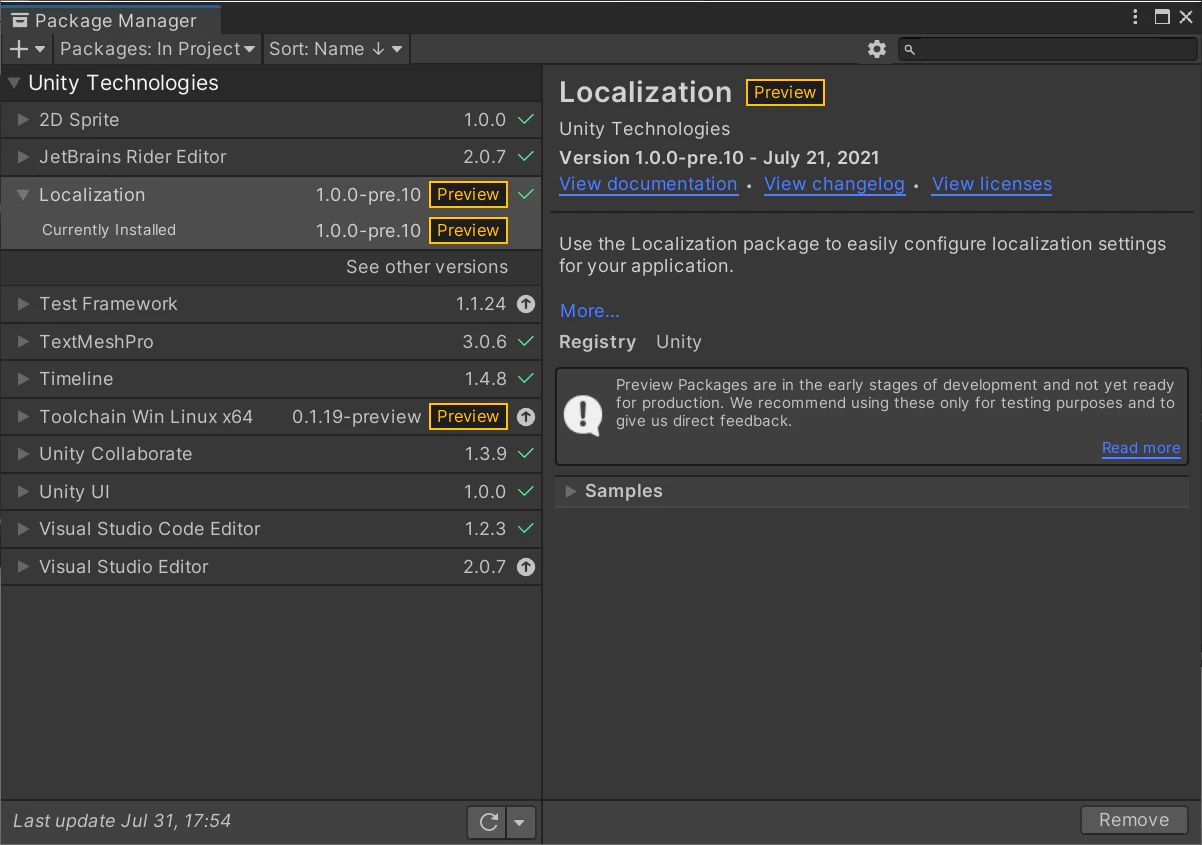The image size is (1202, 845).
Task: Select the Unity Collaborate package name
Action: pyautogui.click(x=115, y=454)
